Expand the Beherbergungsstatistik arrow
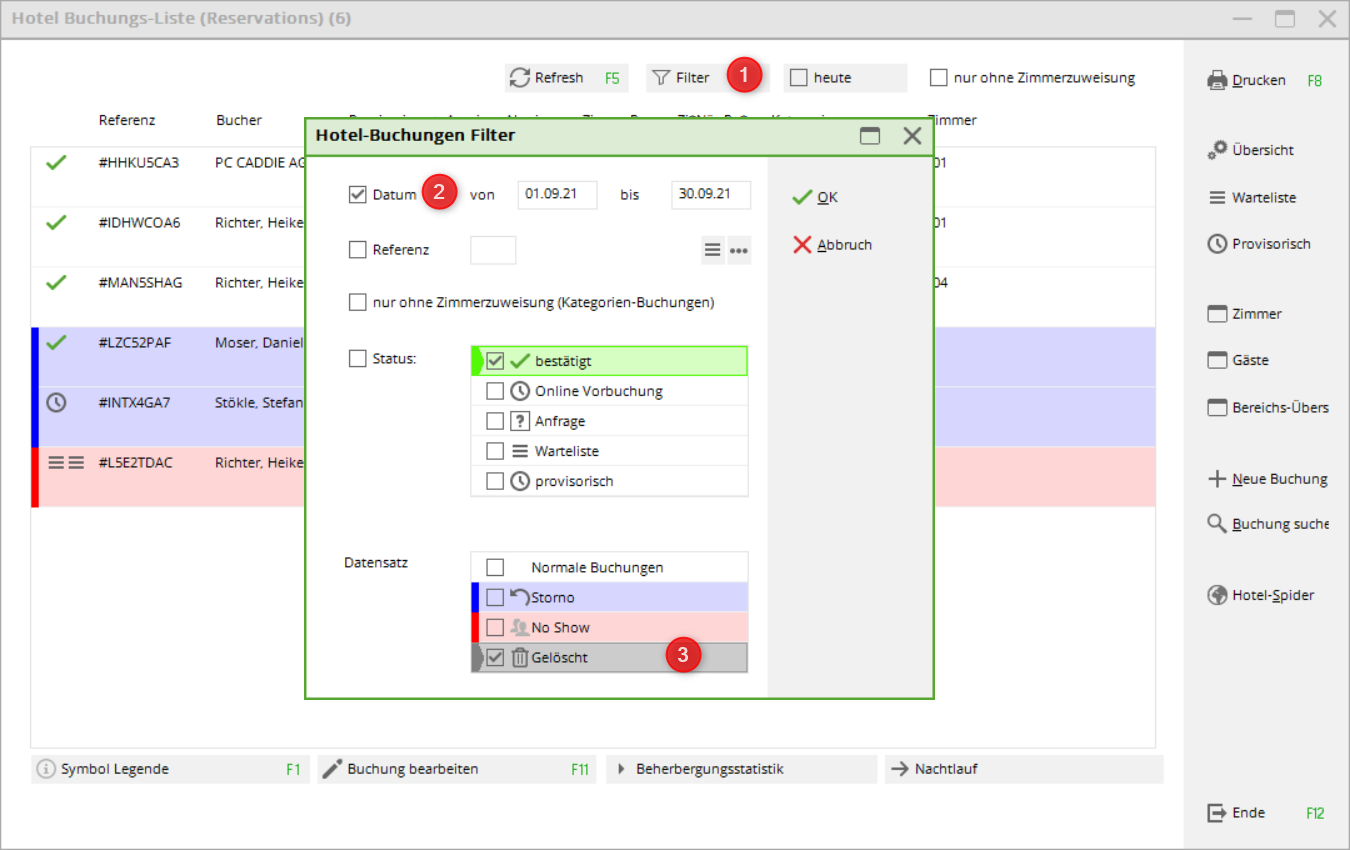Viewport: 1350px width, 850px height. pos(620,769)
